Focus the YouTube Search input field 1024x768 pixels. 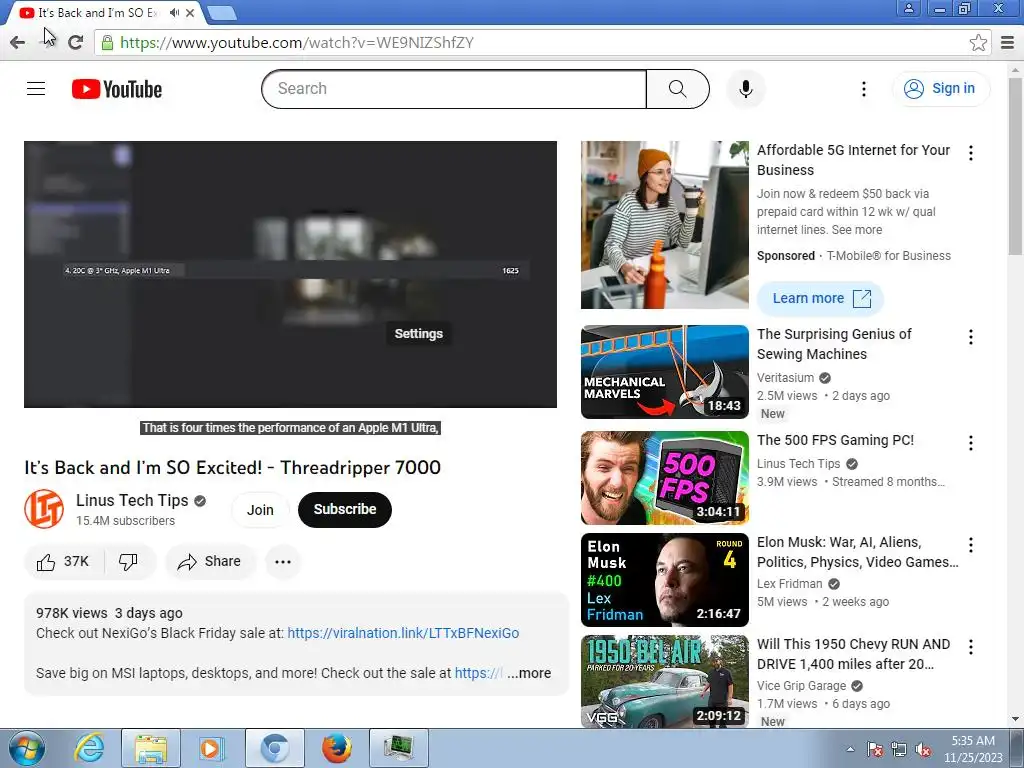[454, 89]
